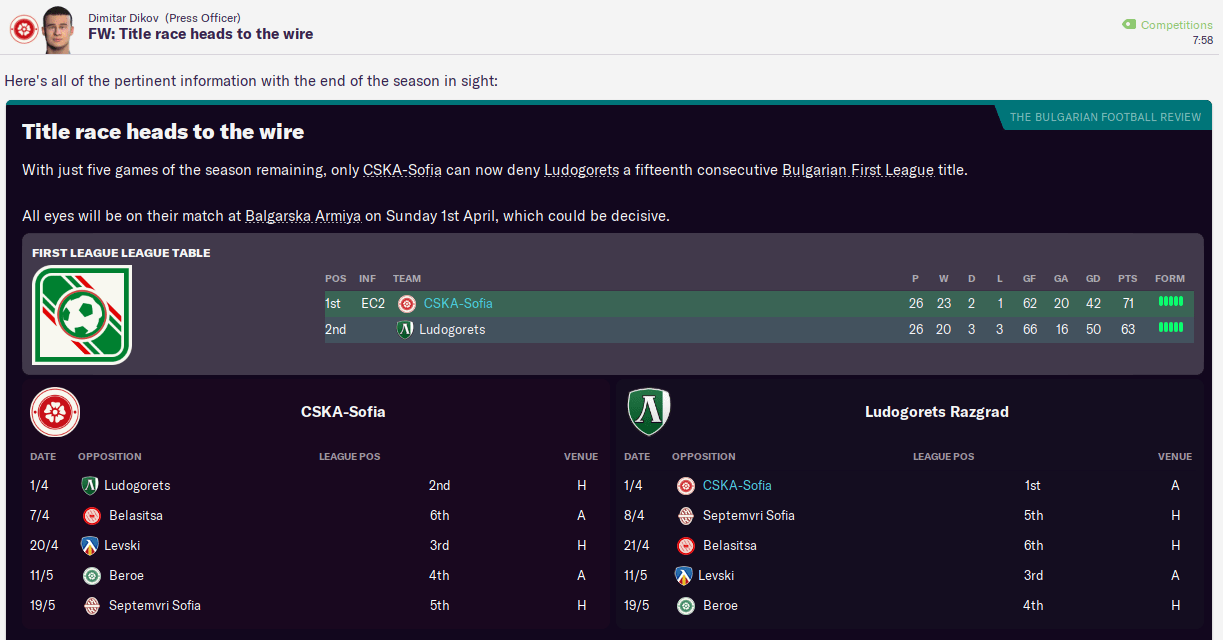Open the Ludogorets link in the article text
The image size is (1223, 640).
(581, 170)
